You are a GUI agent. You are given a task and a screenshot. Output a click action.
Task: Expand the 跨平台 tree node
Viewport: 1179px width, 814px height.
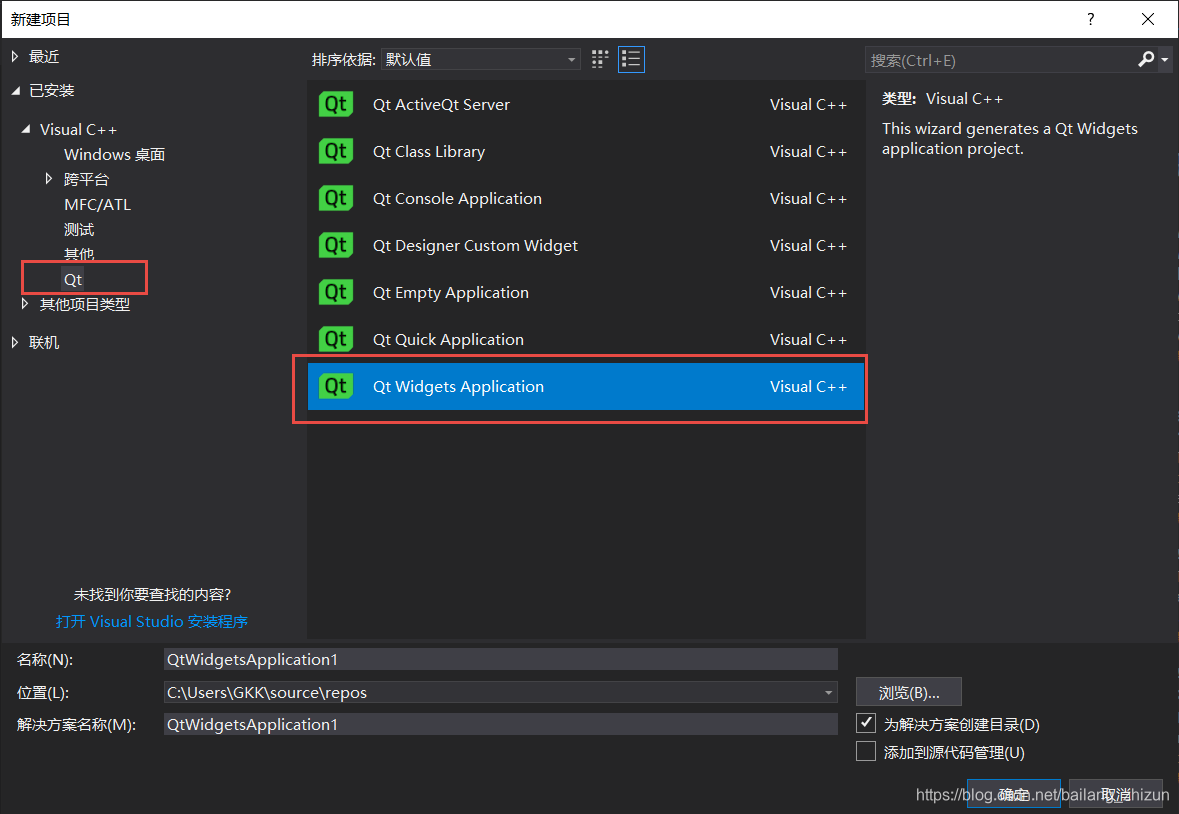tap(49, 179)
